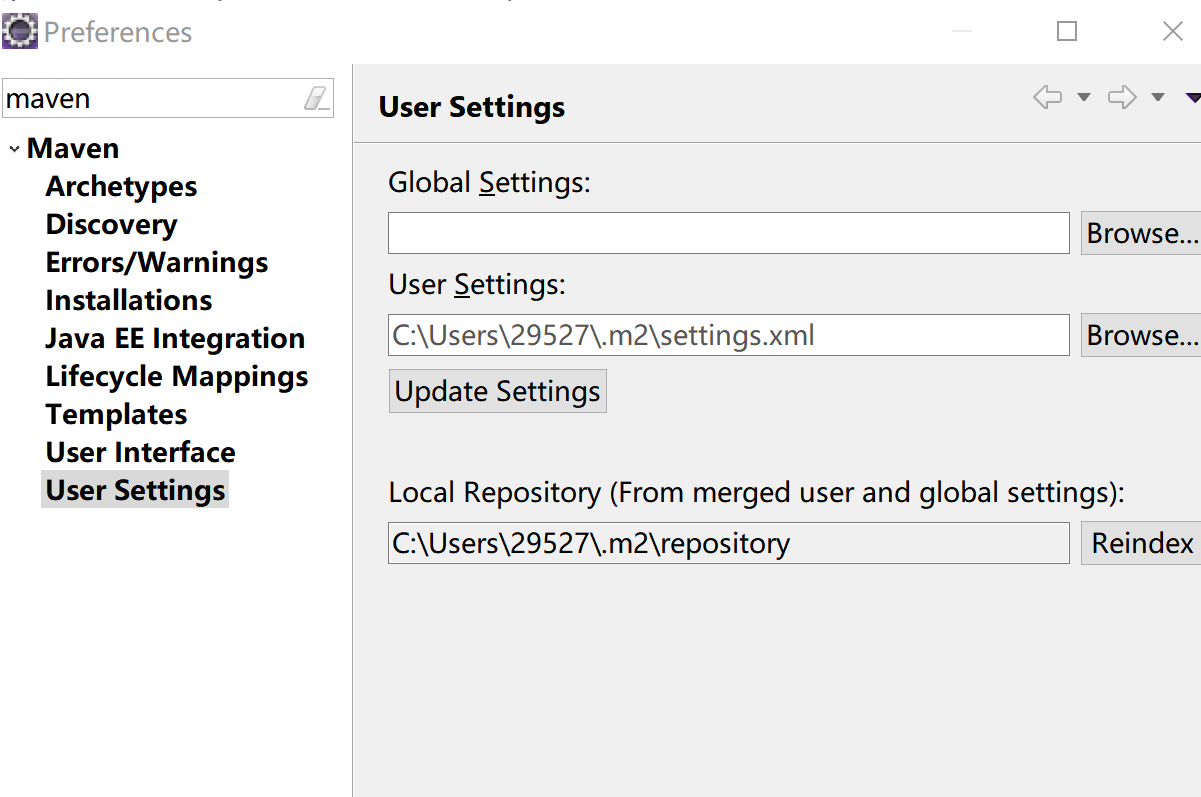Open the forward history dropdown arrow

[x=1158, y=97]
